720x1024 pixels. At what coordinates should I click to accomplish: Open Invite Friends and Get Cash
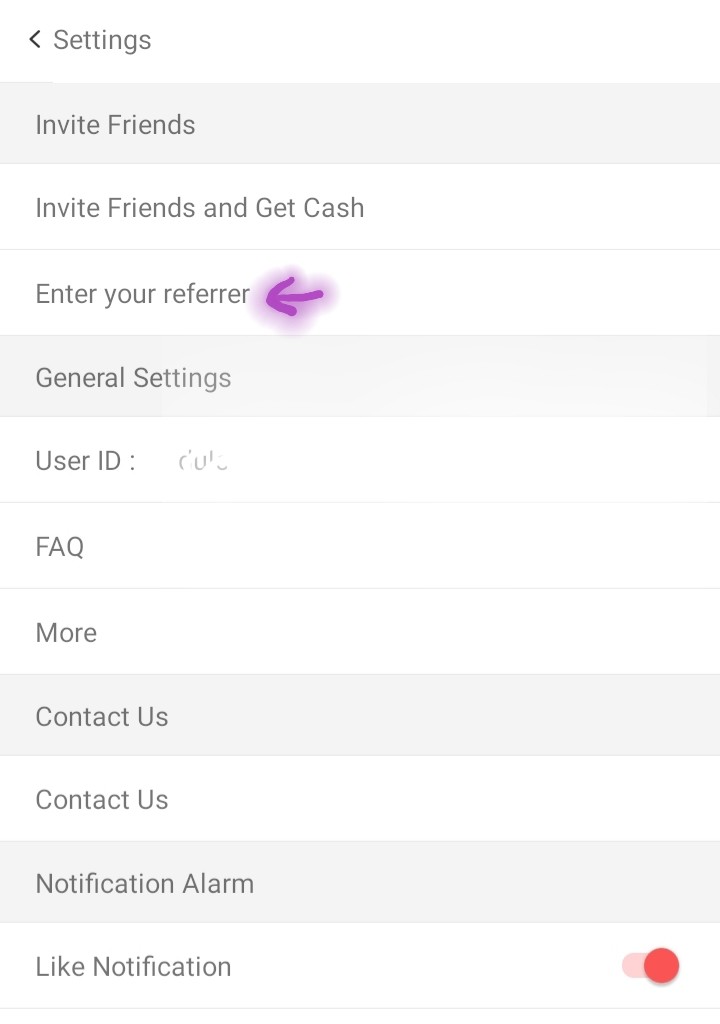tap(200, 208)
